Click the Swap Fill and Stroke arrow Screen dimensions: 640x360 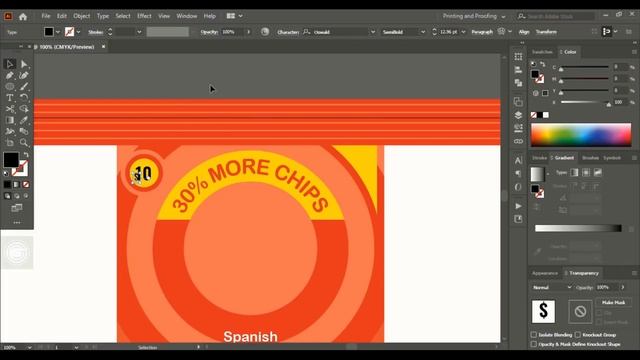click(x=26, y=155)
